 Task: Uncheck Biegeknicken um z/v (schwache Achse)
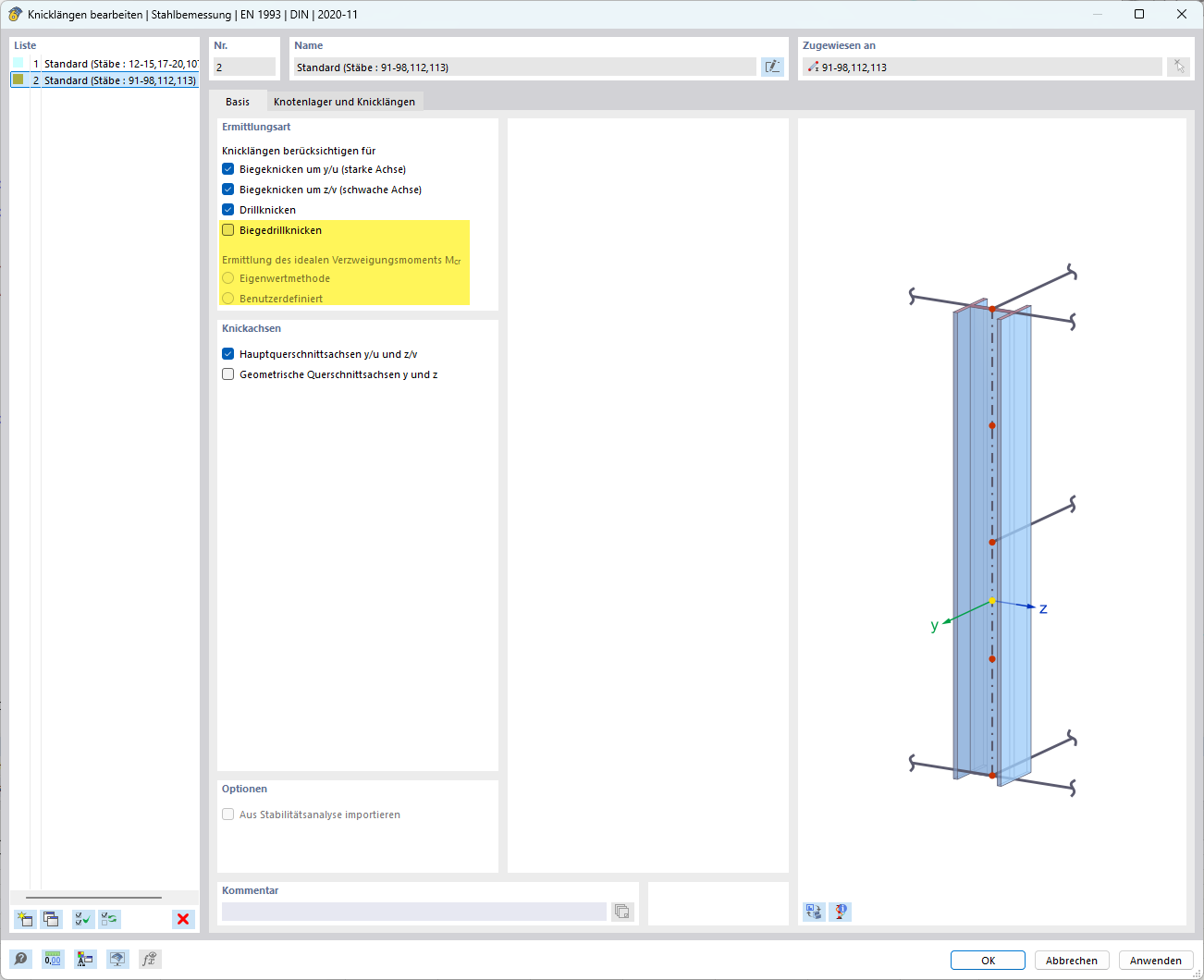pyautogui.click(x=228, y=190)
